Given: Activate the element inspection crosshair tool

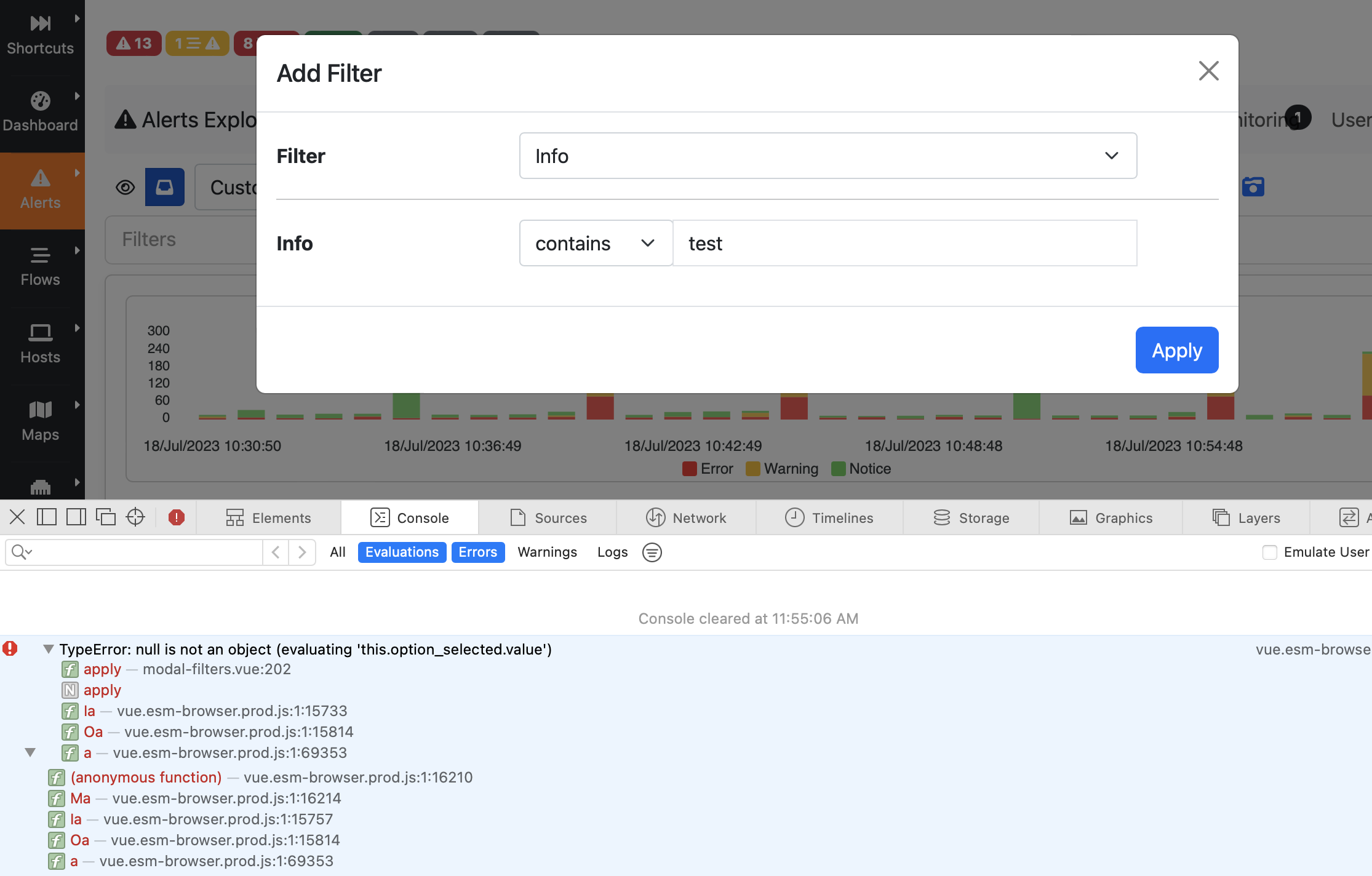Looking at the screenshot, I should (x=135, y=517).
